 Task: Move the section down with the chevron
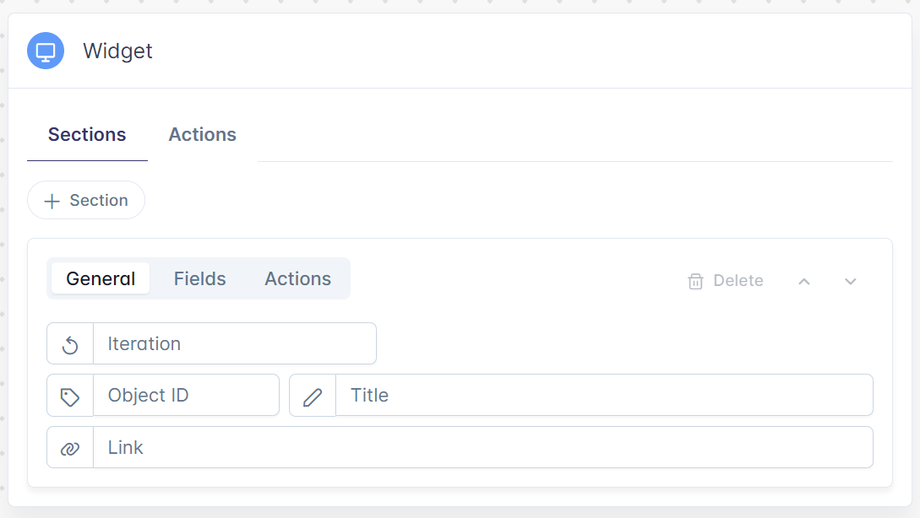coord(850,281)
